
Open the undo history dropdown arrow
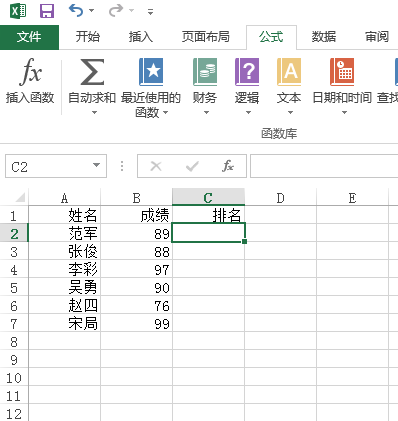(91, 11)
